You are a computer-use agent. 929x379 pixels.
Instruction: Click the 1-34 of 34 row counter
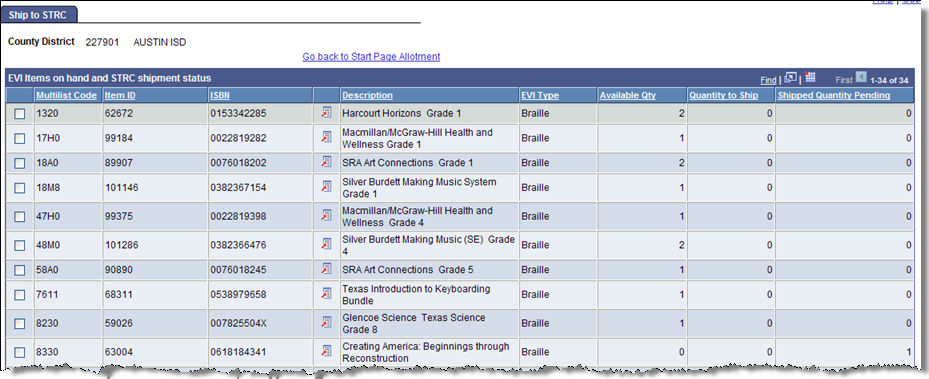pos(890,80)
